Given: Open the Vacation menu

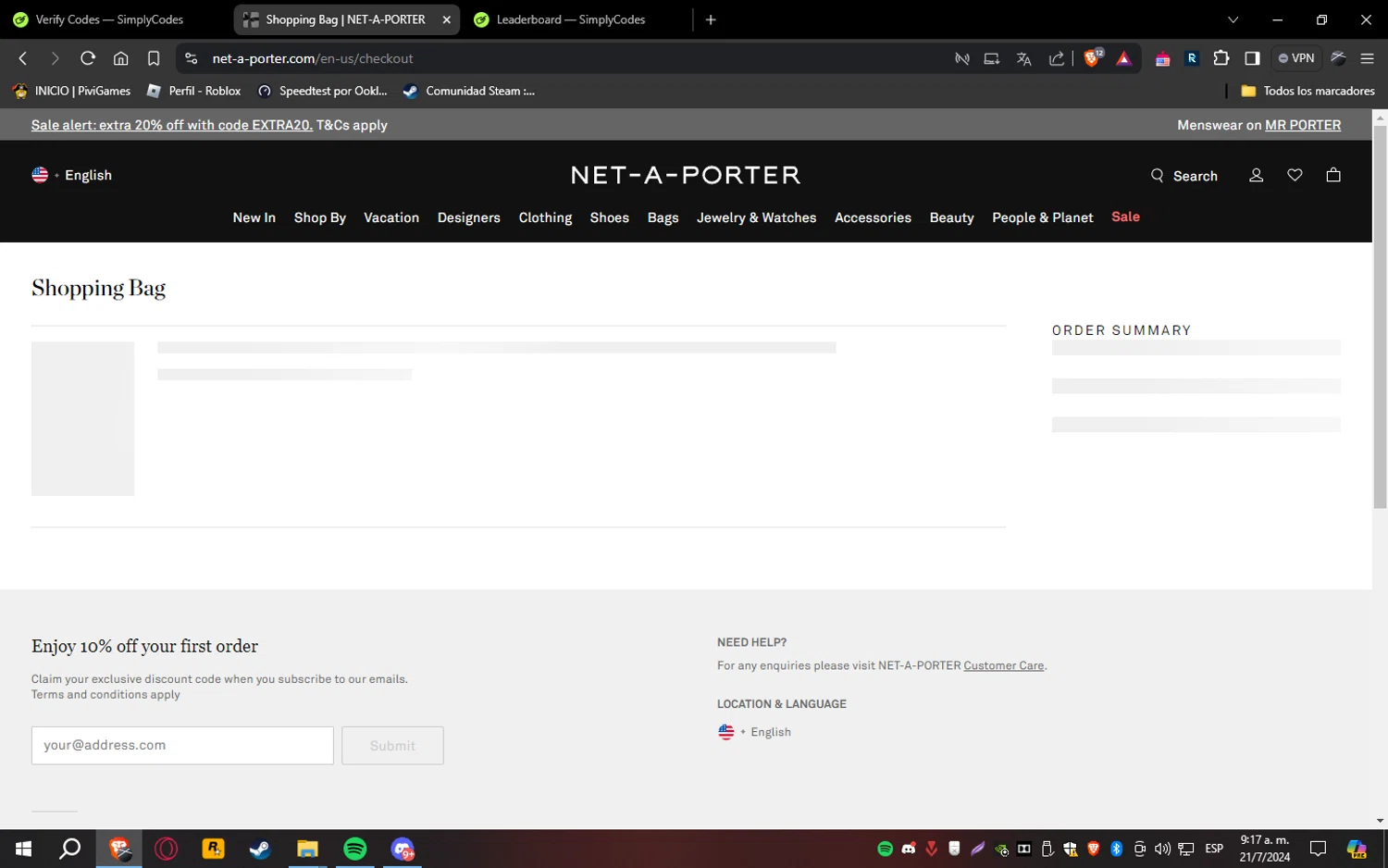Looking at the screenshot, I should [x=391, y=217].
